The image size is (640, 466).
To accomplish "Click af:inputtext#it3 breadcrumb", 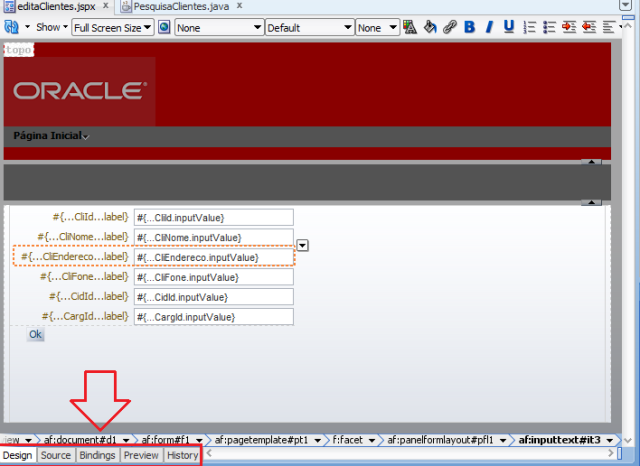I will [x=560, y=440].
